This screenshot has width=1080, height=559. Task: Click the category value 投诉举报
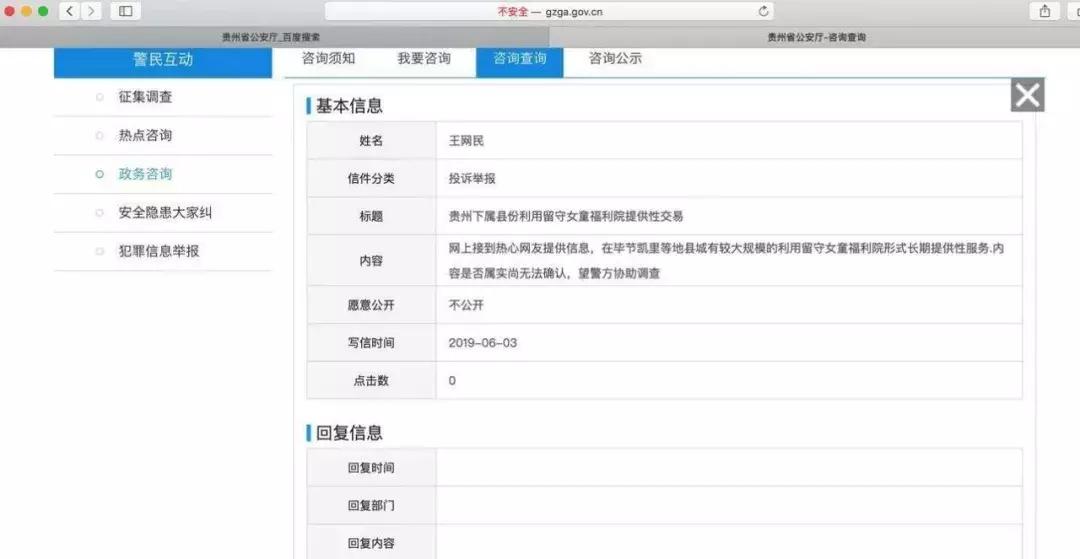coord(472,178)
